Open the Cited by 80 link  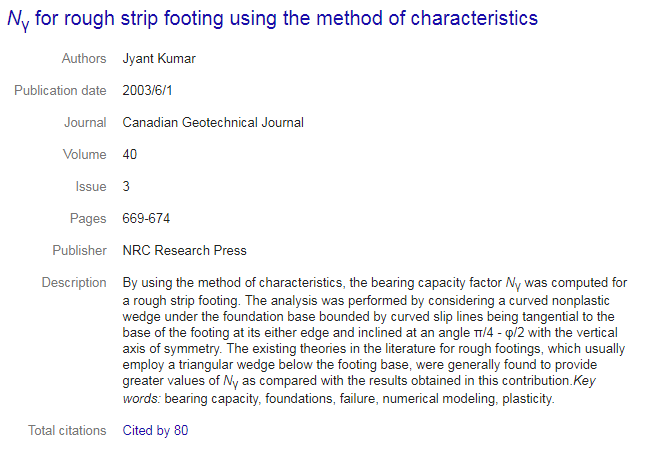click(155, 430)
